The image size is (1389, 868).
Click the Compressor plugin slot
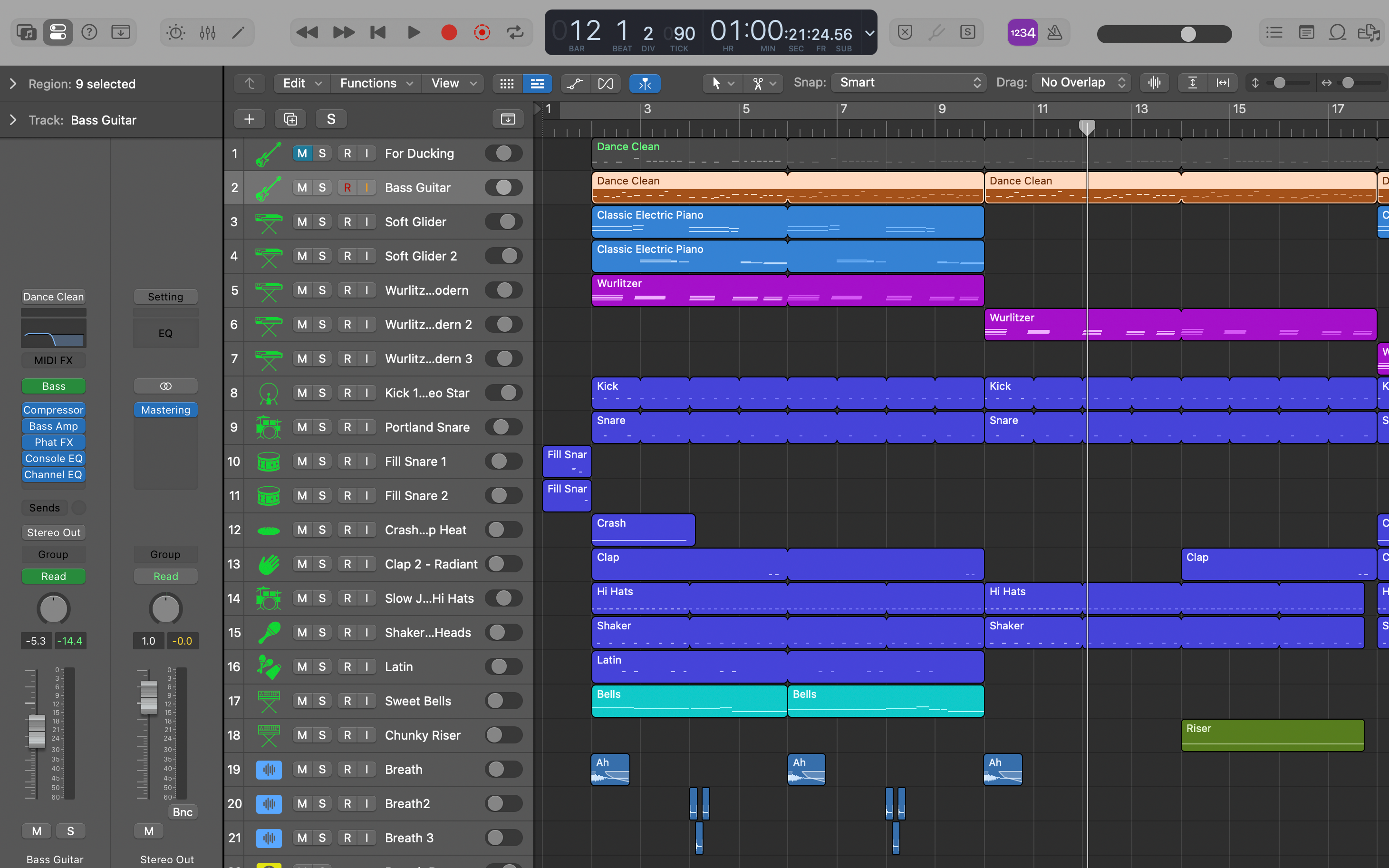(x=53, y=410)
